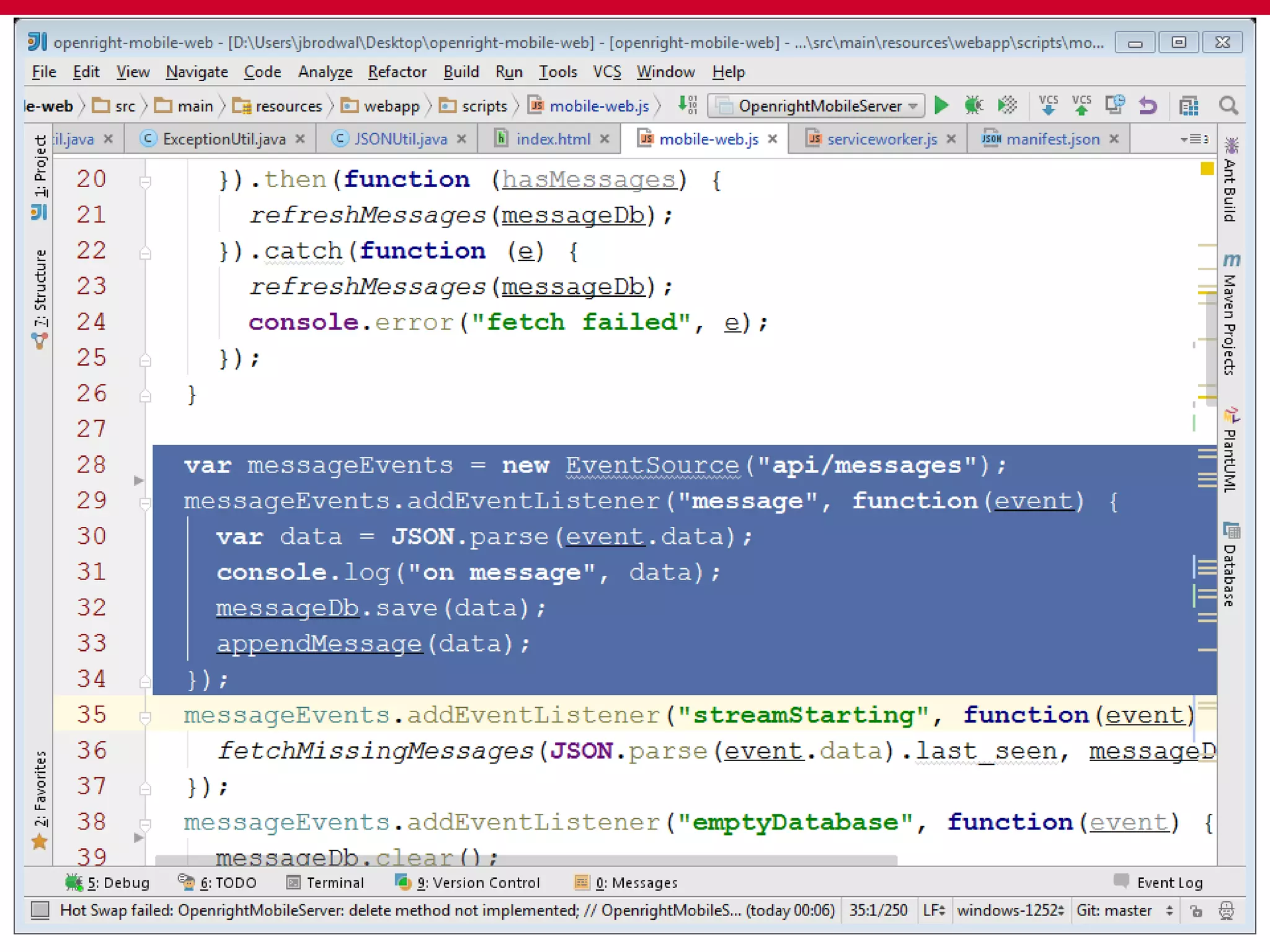Collapse the code fold at line 29
Viewport: 1270px width, 952px height.
click(x=145, y=504)
